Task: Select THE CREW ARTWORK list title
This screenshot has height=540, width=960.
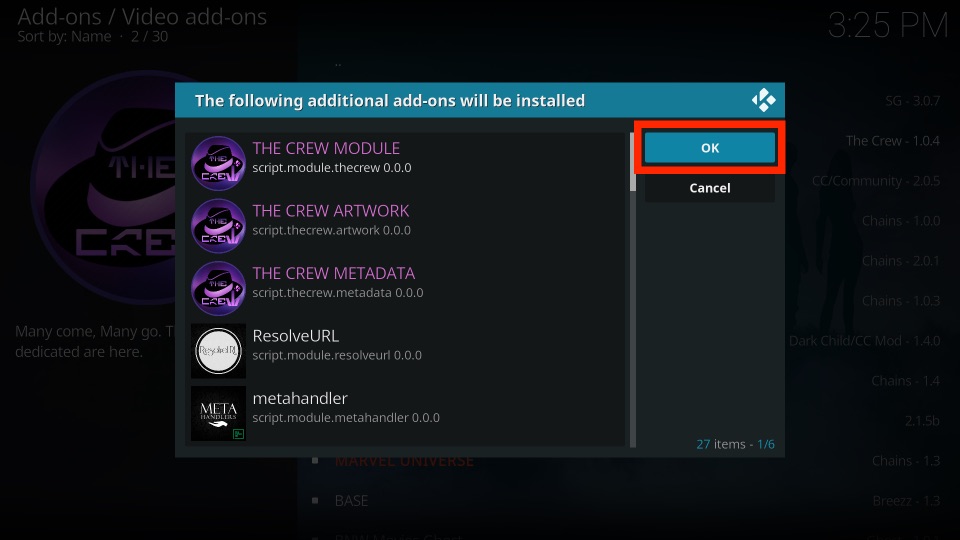Action: pos(331,211)
